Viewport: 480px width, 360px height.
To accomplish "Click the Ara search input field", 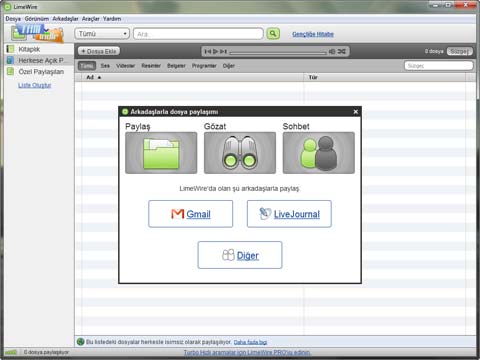I will [x=198, y=34].
